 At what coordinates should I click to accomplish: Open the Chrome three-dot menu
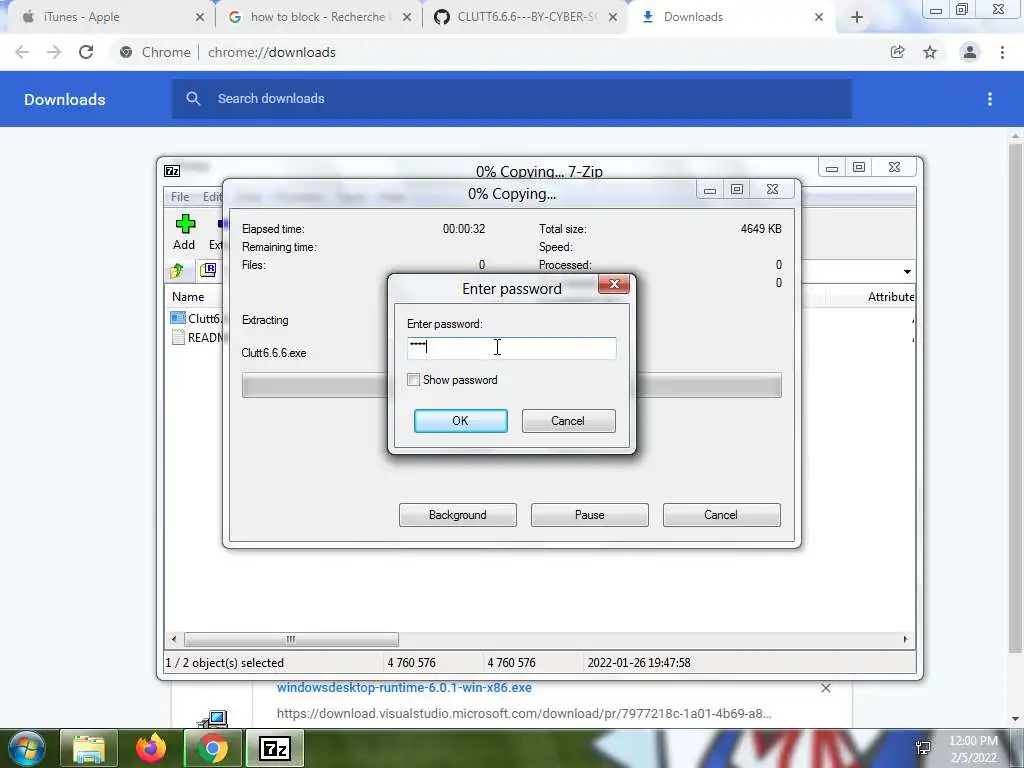1002,52
